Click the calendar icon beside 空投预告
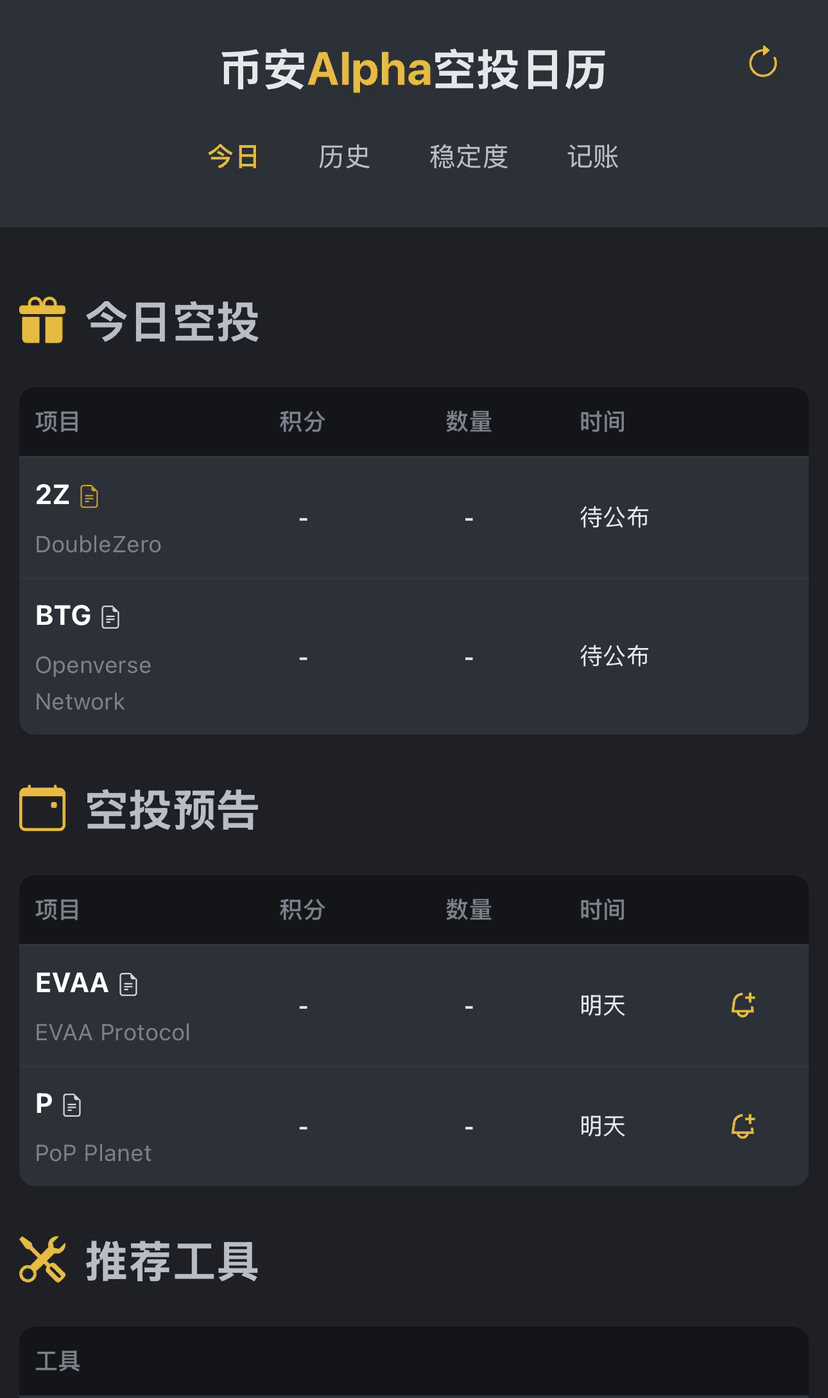Viewport: 828px width, 1398px height. (42, 808)
